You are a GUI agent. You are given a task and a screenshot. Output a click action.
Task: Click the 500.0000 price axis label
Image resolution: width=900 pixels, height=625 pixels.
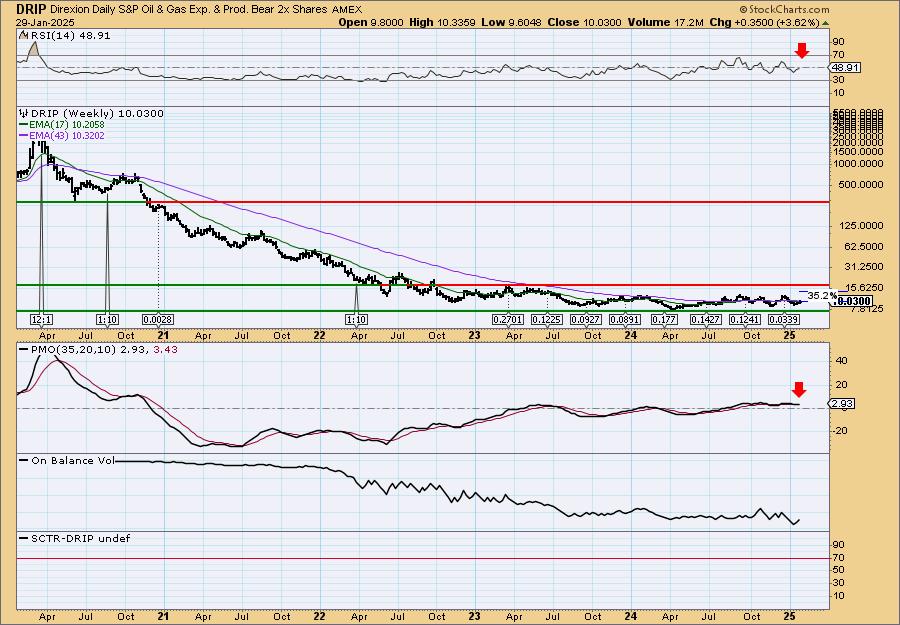point(863,185)
